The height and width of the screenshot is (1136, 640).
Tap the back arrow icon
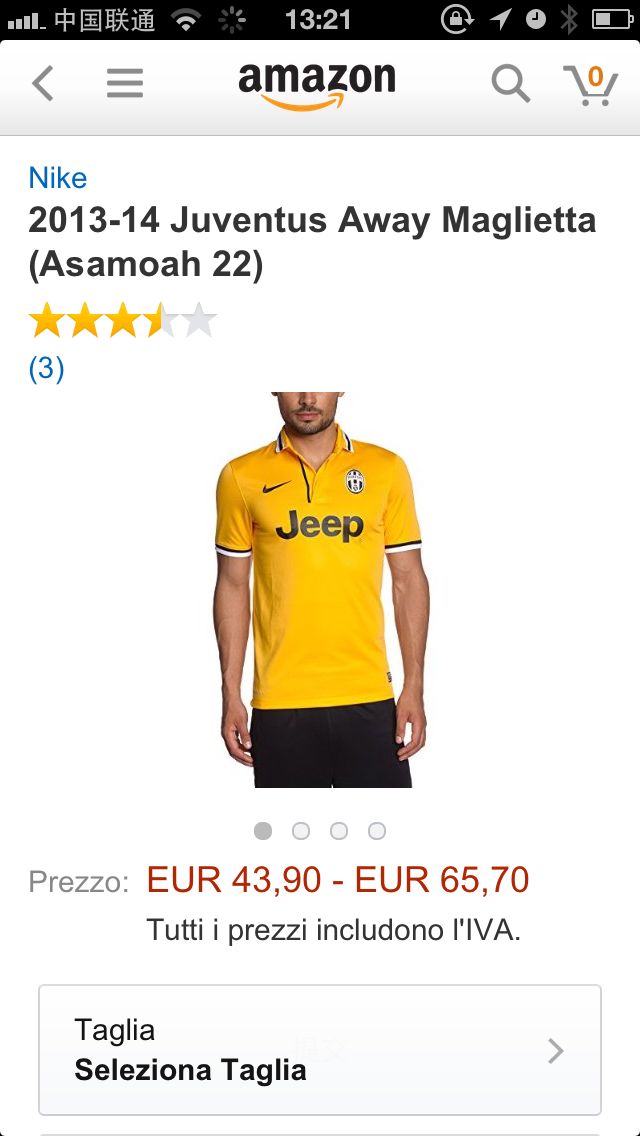[x=43, y=83]
